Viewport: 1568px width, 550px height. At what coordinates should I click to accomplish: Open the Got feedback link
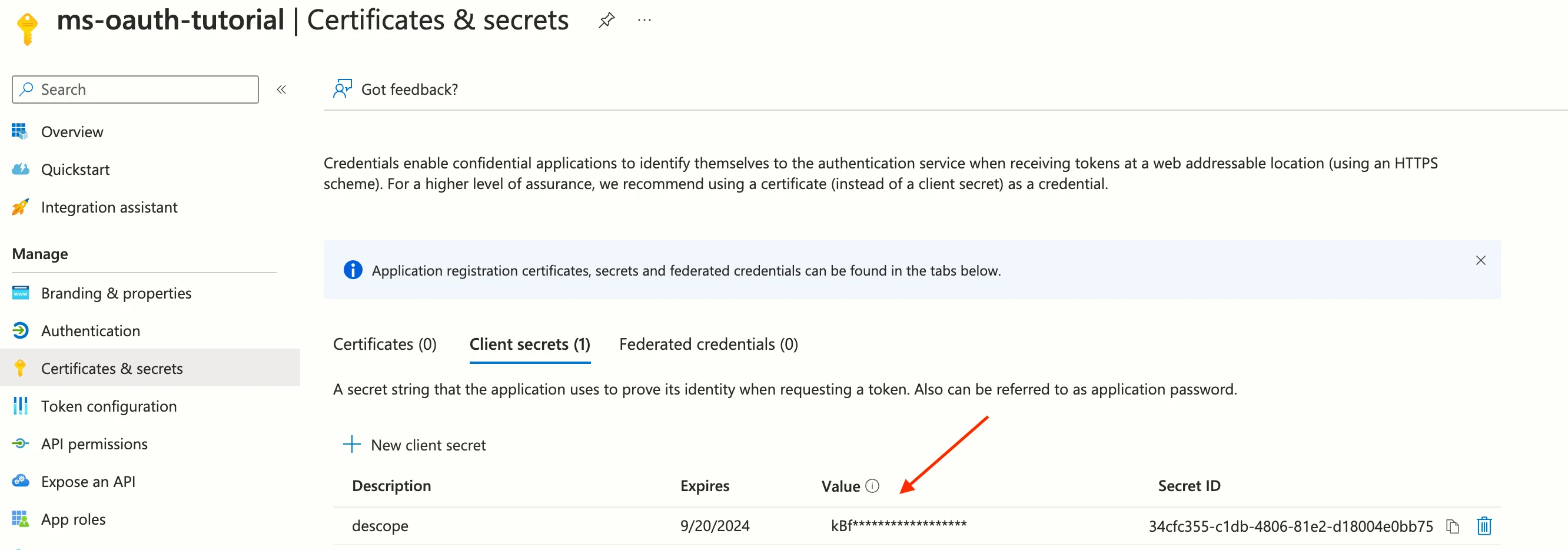point(410,89)
